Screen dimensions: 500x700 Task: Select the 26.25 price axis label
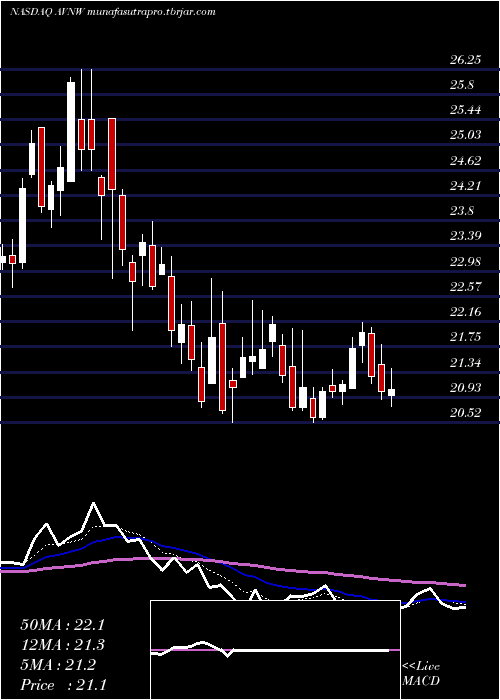coord(466,60)
